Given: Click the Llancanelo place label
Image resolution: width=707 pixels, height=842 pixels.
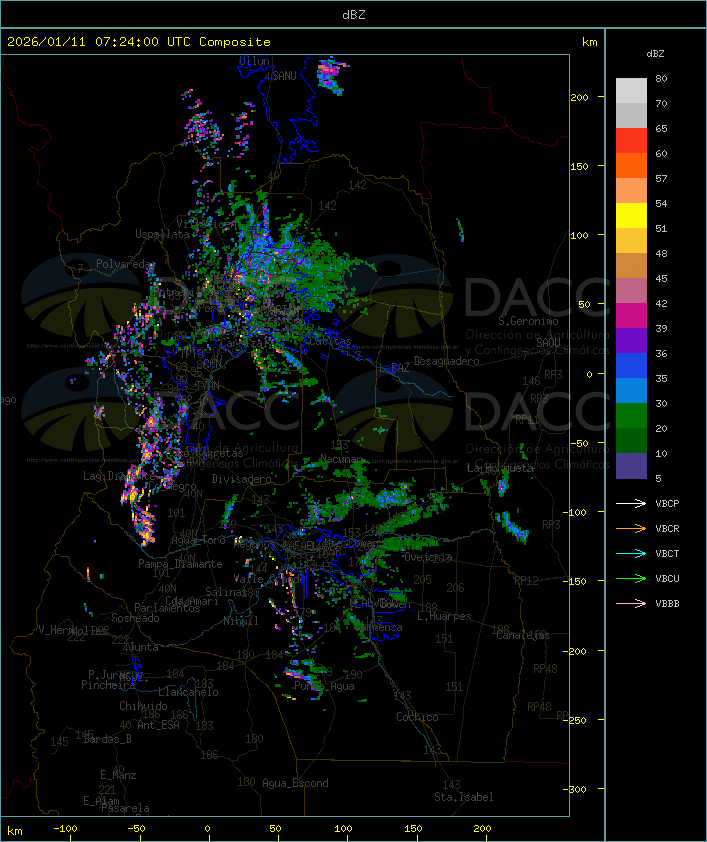Looking at the screenshot, I should [188, 692].
